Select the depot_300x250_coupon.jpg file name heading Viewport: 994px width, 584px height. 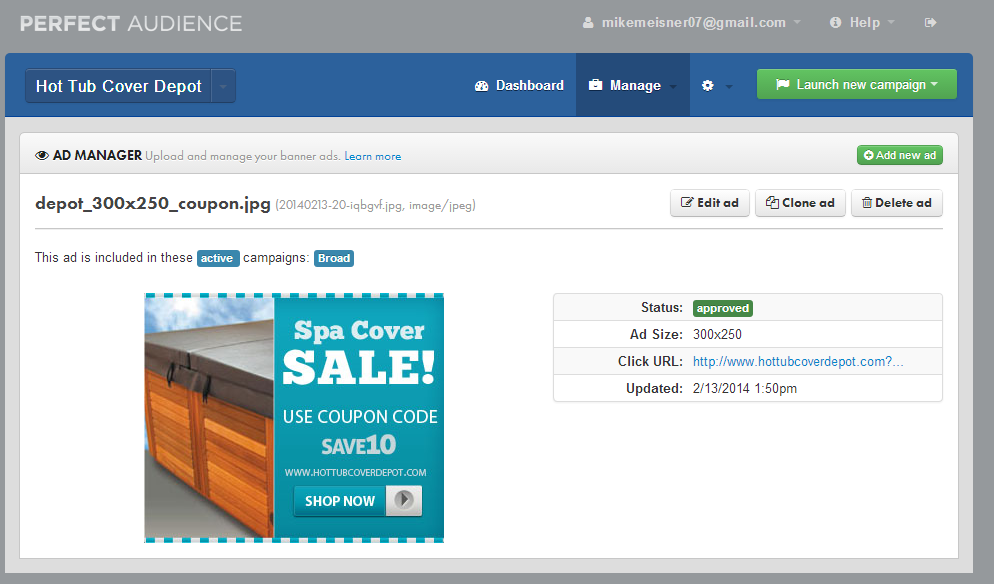pos(153,204)
